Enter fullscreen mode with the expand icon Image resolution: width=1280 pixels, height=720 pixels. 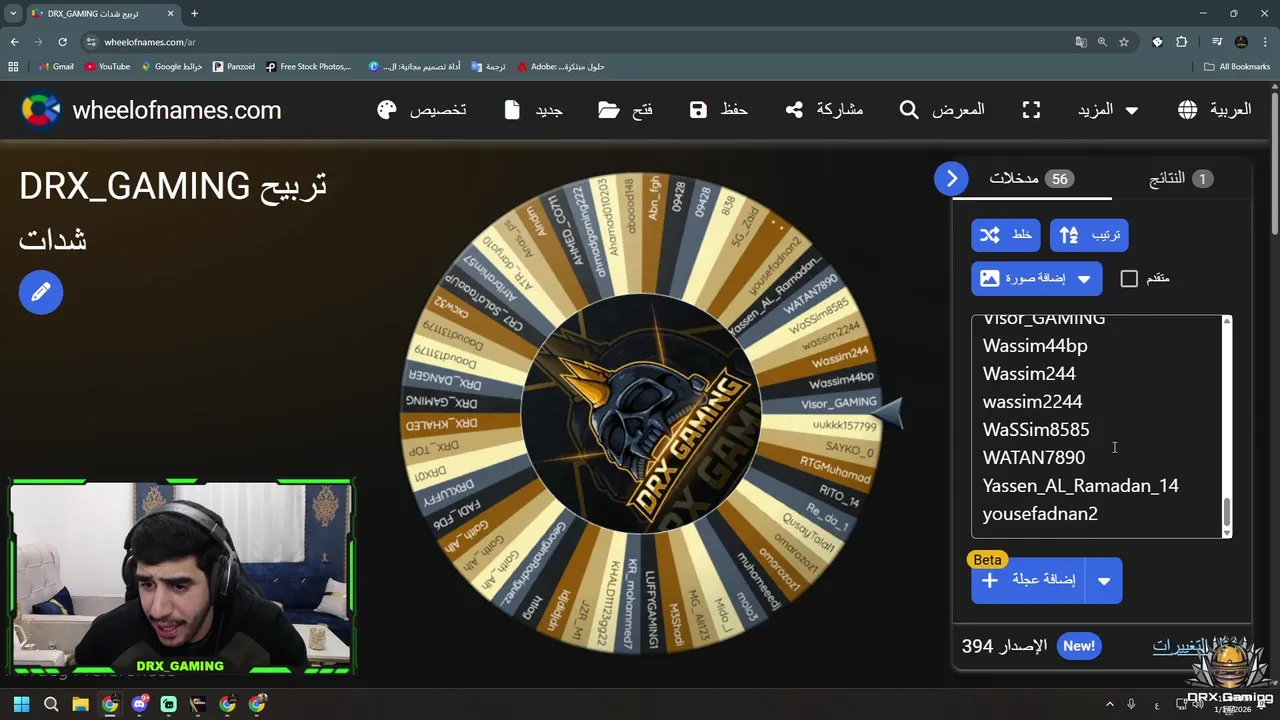pyautogui.click(x=1031, y=110)
